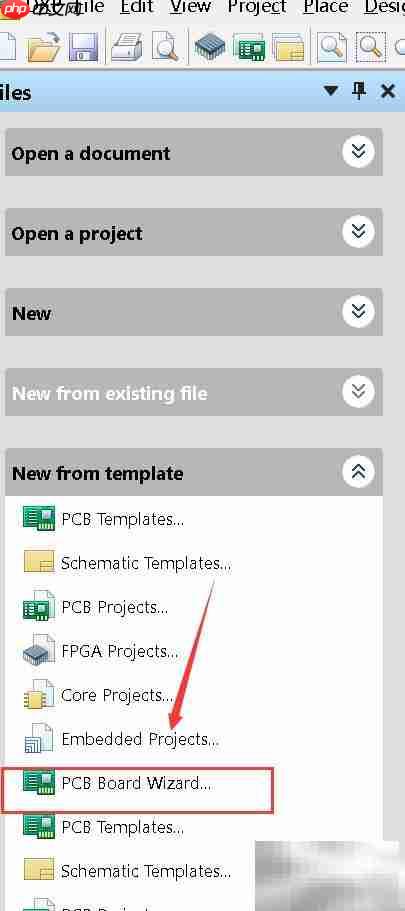Collapse the New from template section
The width and height of the screenshot is (405, 911).
point(359,472)
